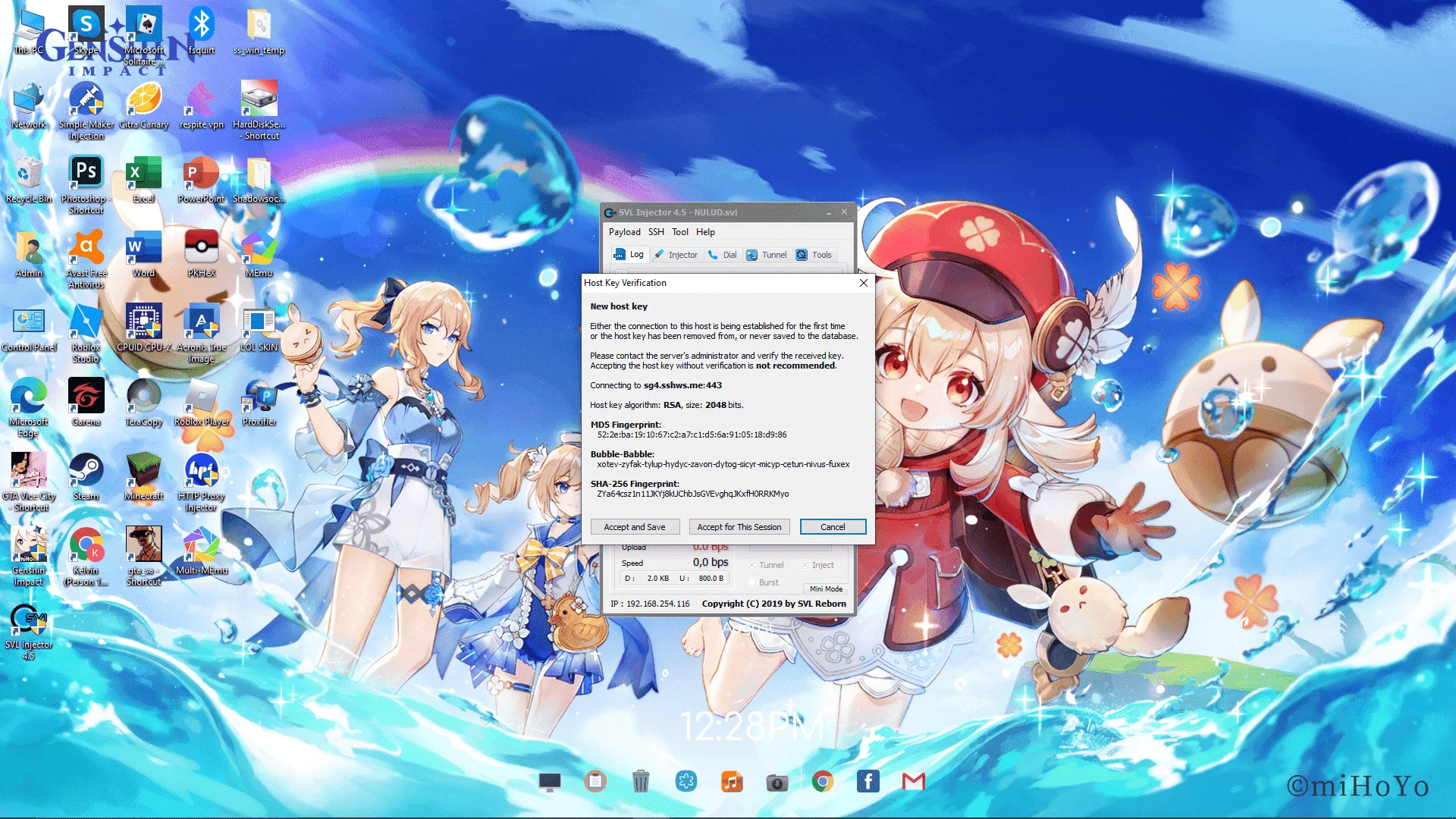Viewport: 1456px width, 819px height.
Task: Open the This PC desktop icon
Action: (29, 33)
